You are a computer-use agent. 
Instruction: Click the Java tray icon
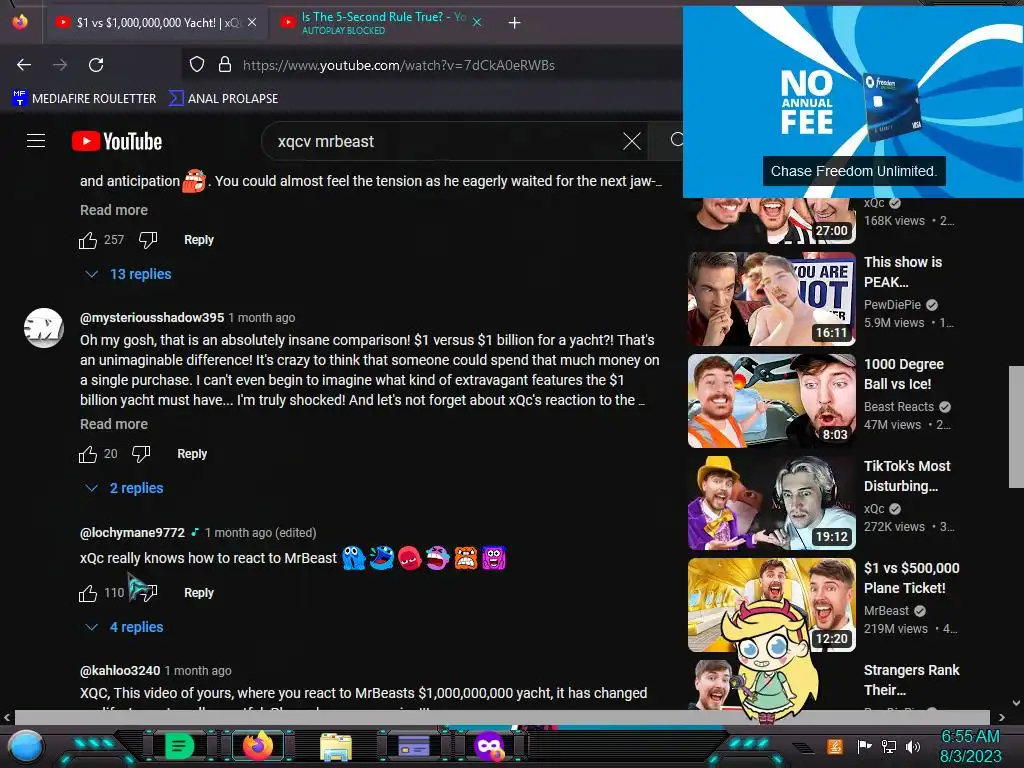pyautogui.click(x=835, y=746)
